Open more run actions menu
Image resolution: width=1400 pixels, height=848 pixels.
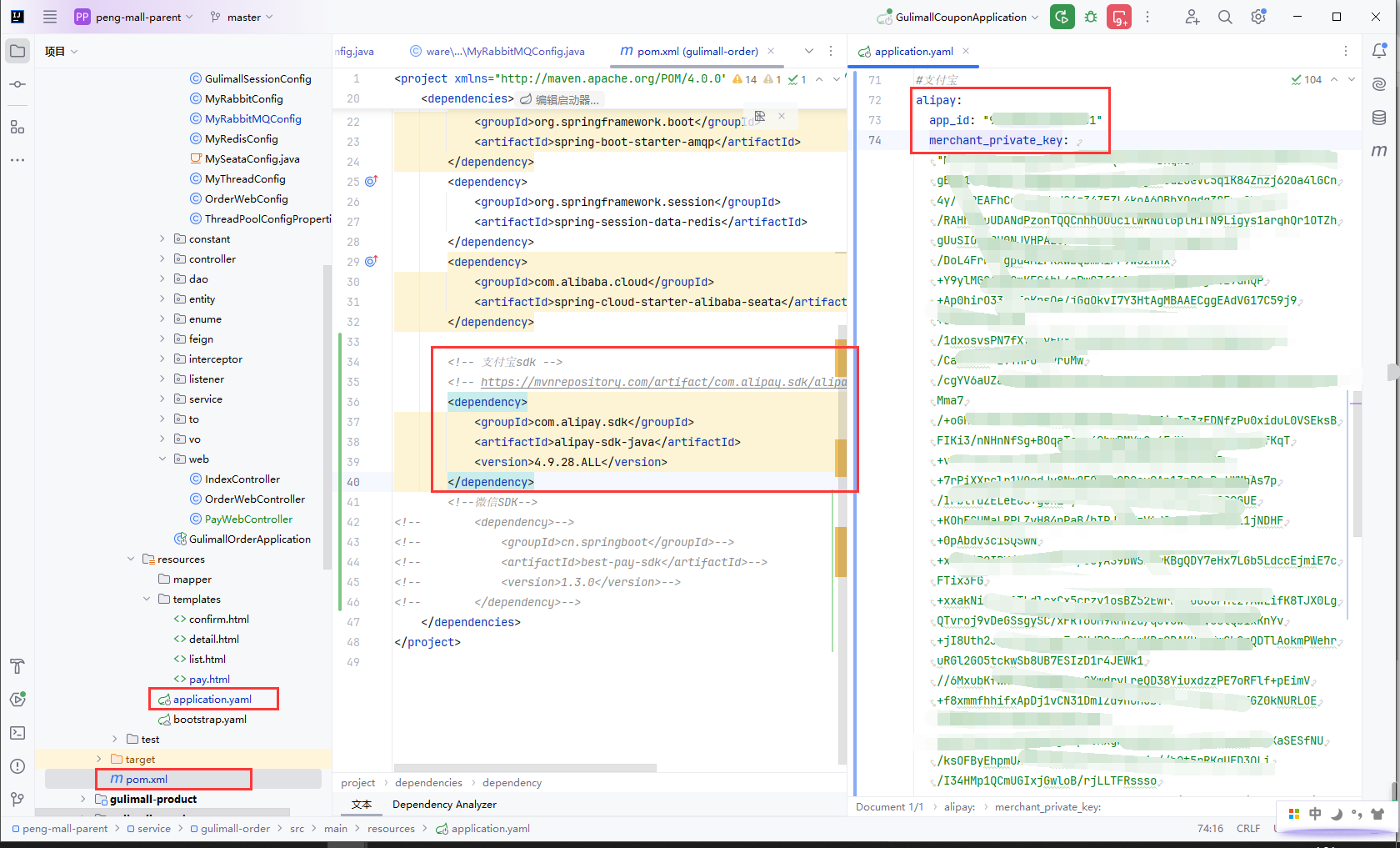point(1147,17)
